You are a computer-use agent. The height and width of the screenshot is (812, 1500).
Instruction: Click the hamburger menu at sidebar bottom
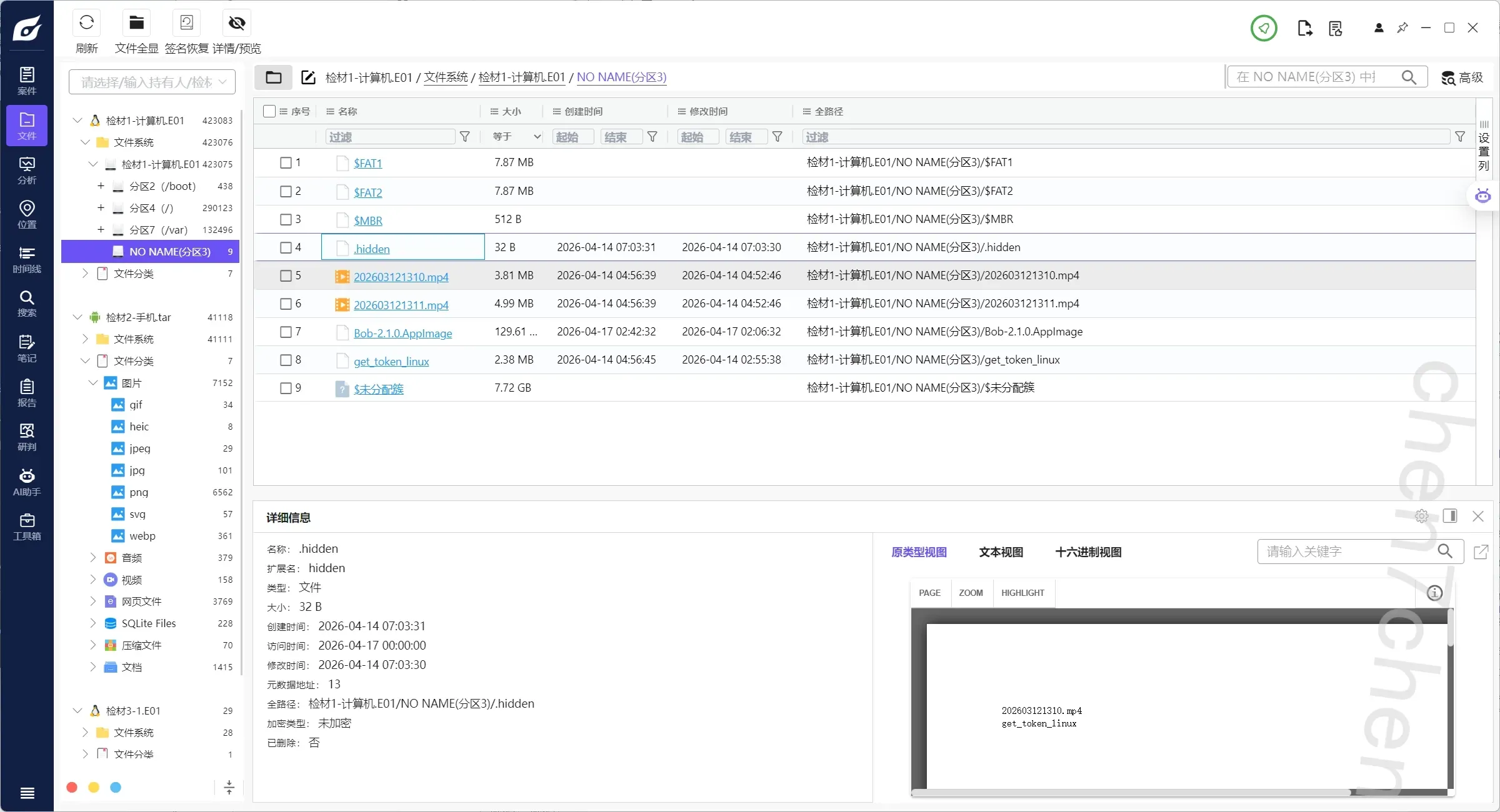click(27, 793)
